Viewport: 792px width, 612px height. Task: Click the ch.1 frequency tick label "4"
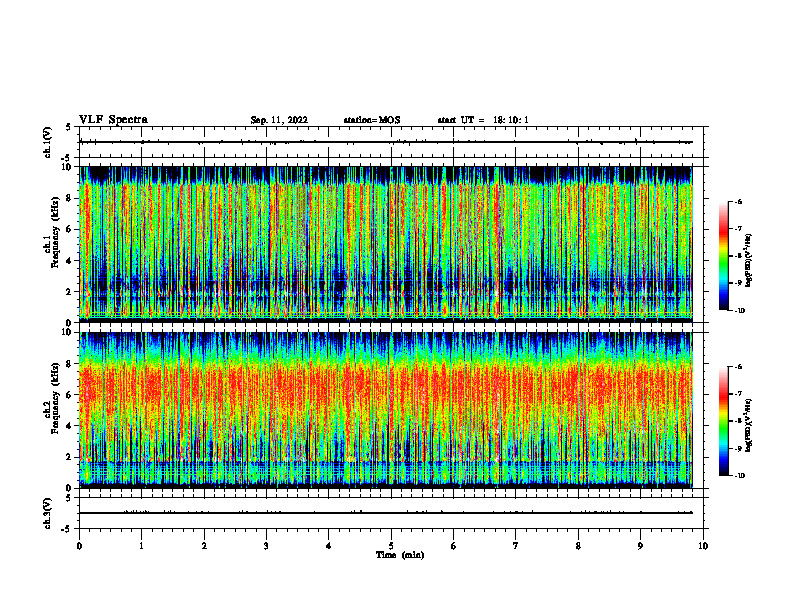click(70, 261)
